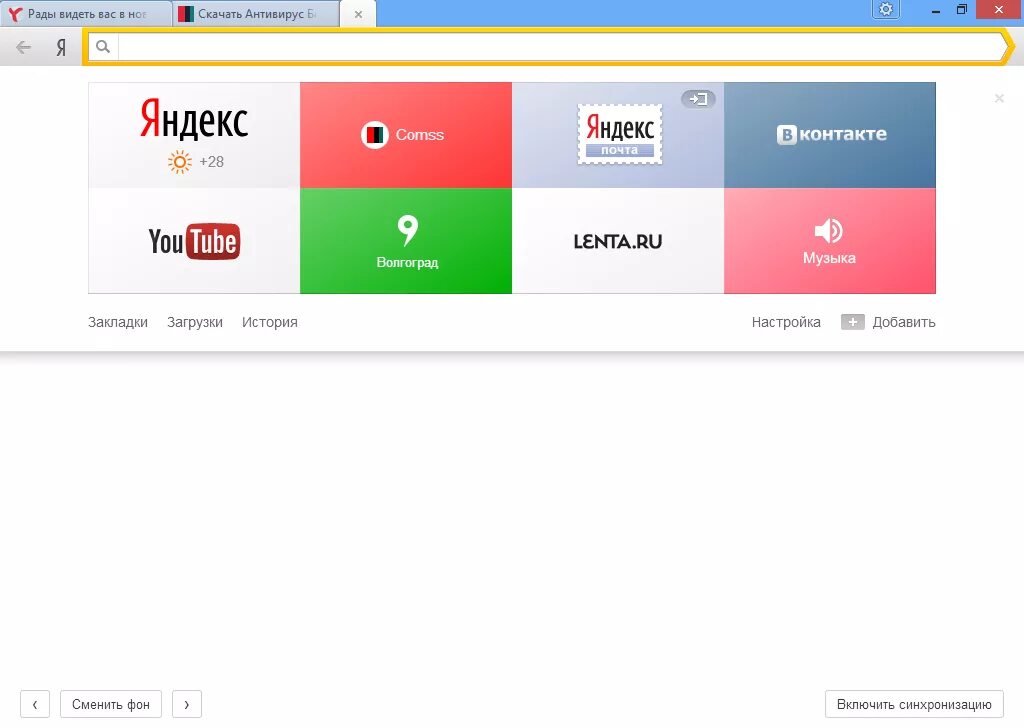Open the Музыка tile
This screenshot has width=1024, height=728.
[x=829, y=241]
